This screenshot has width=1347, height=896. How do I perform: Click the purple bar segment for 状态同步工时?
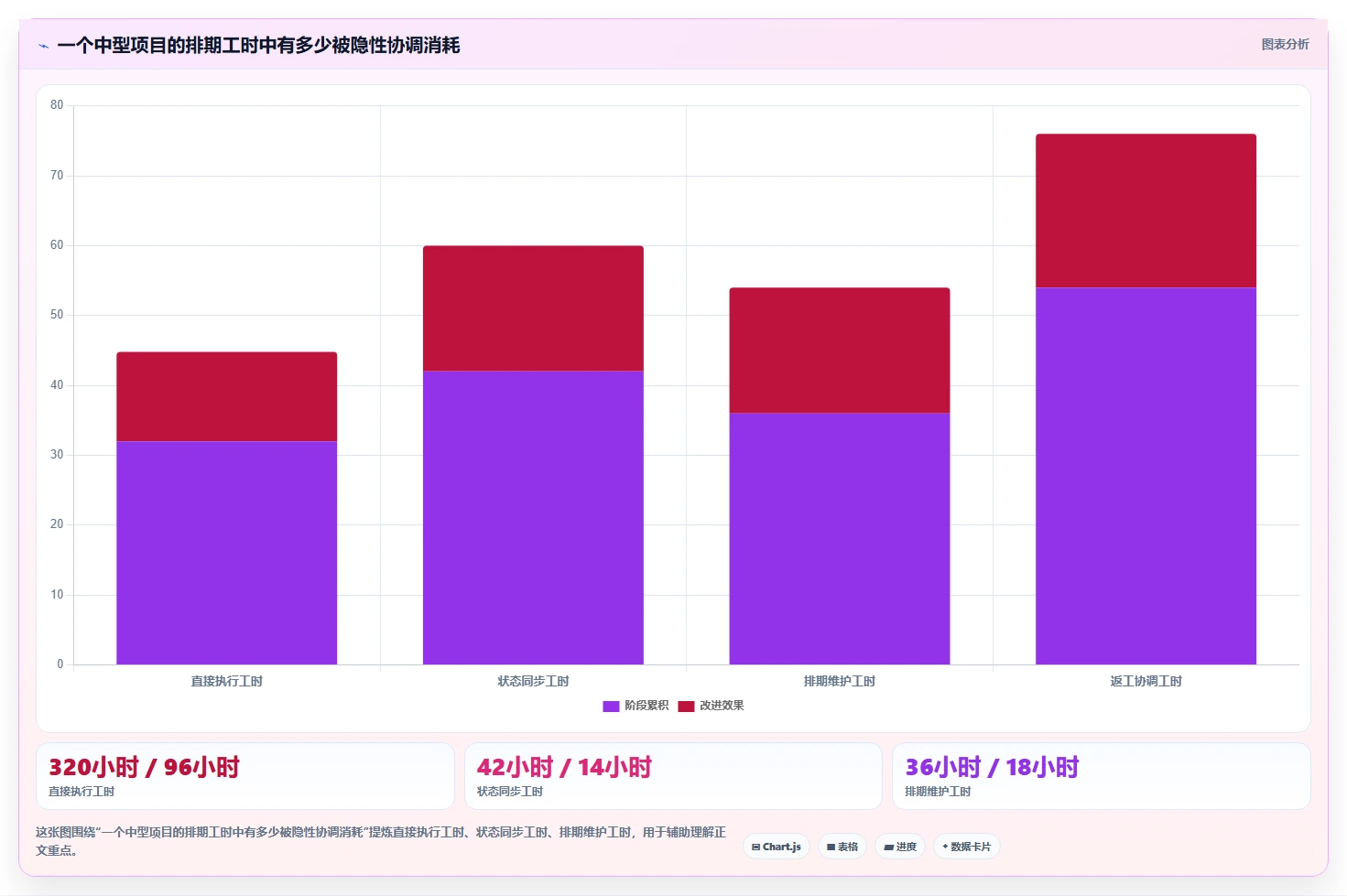coord(533,518)
